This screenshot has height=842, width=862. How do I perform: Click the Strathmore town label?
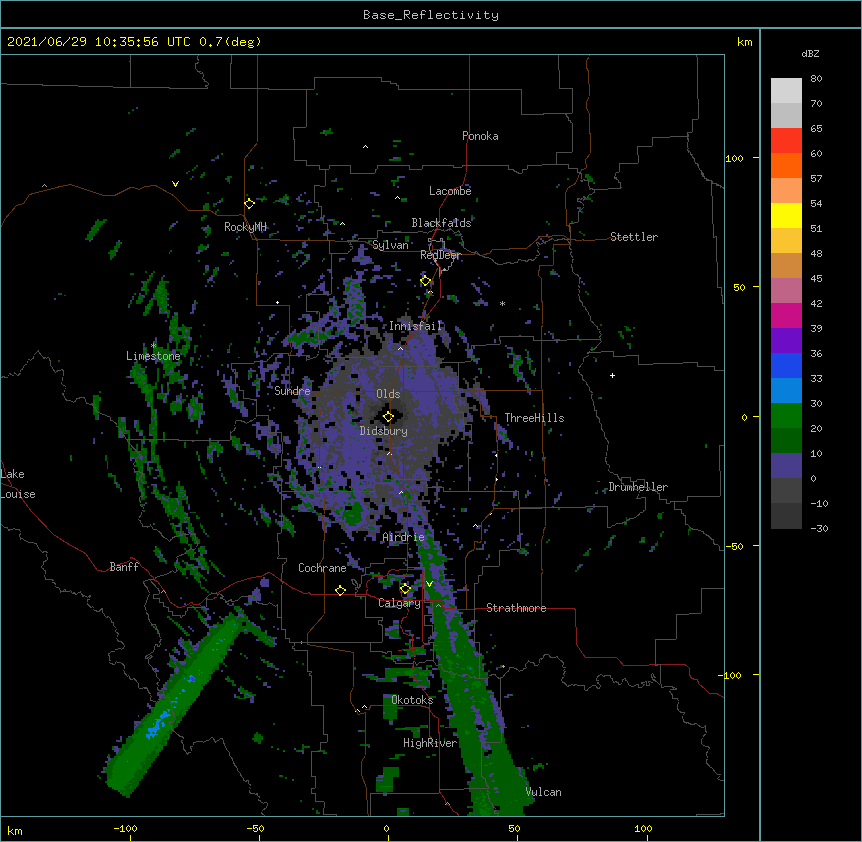(x=516, y=608)
